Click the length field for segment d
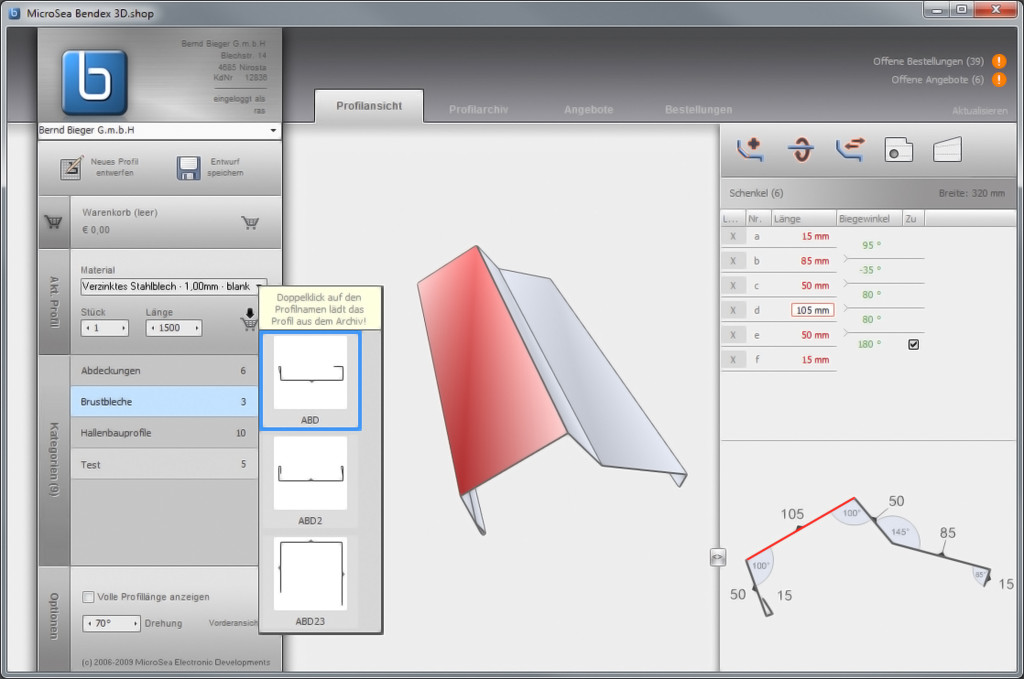The height and width of the screenshot is (679, 1024). click(812, 310)
